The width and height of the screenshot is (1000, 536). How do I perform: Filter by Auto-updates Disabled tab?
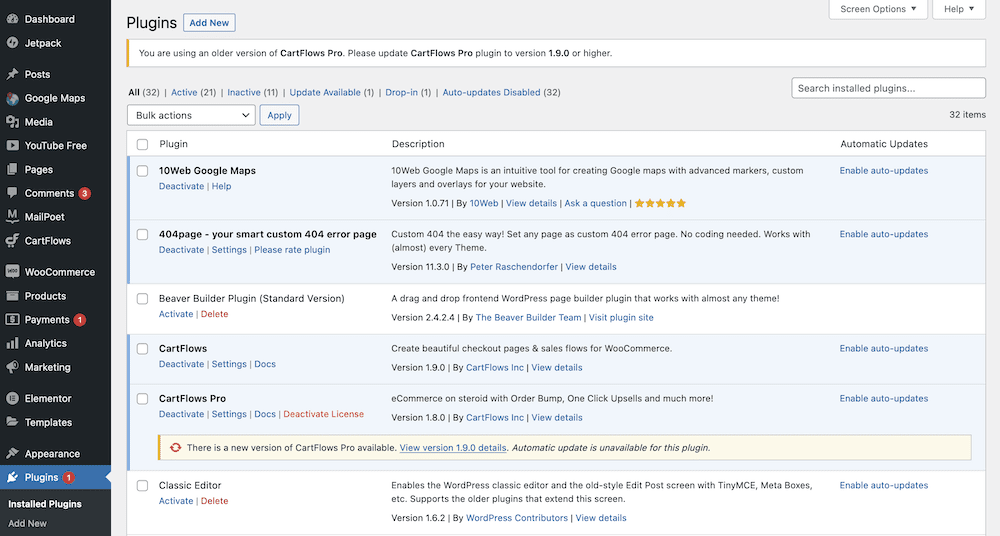[x=491, y=92]
